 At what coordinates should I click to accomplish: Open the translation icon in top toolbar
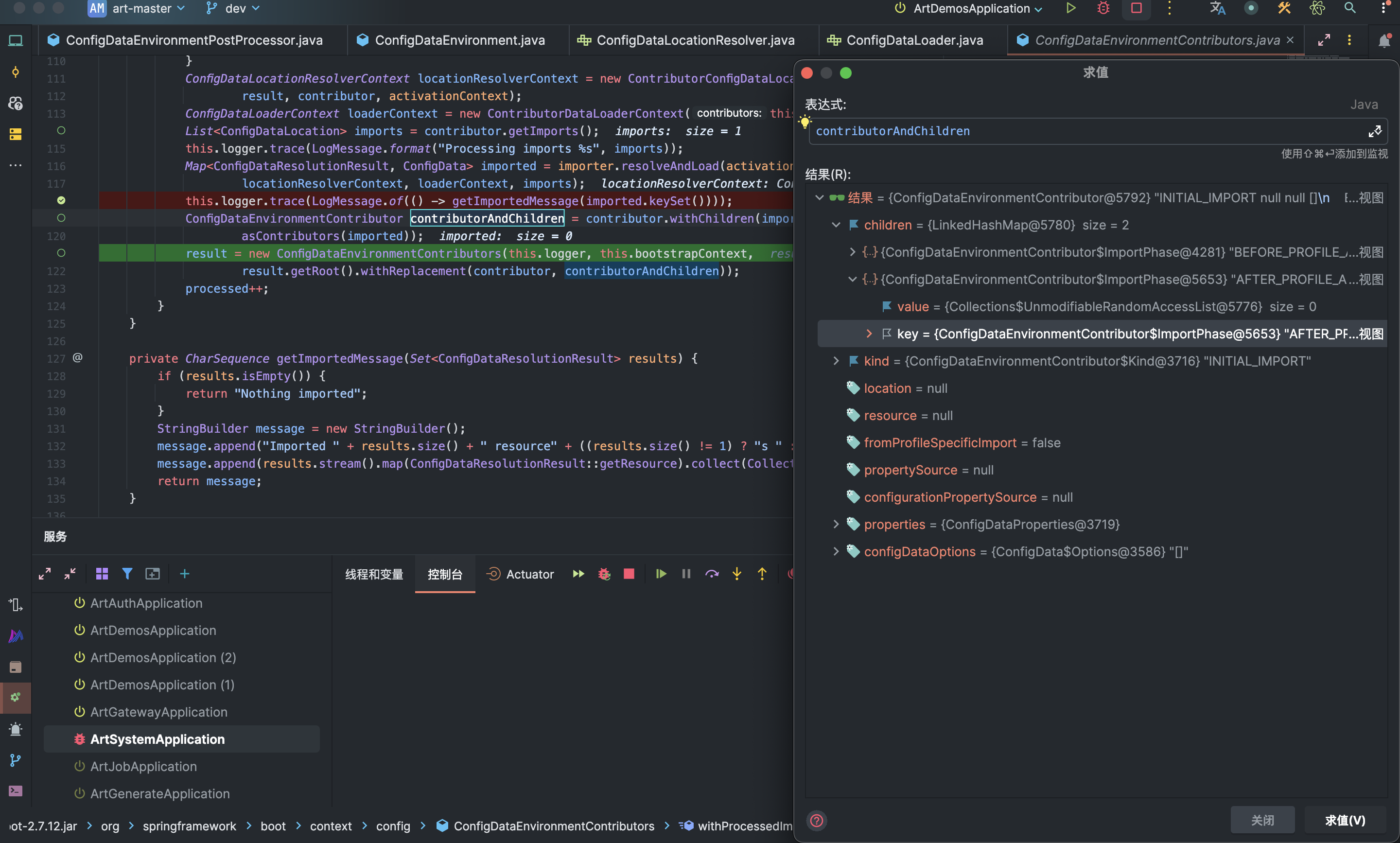click(x=1217, y=8)
